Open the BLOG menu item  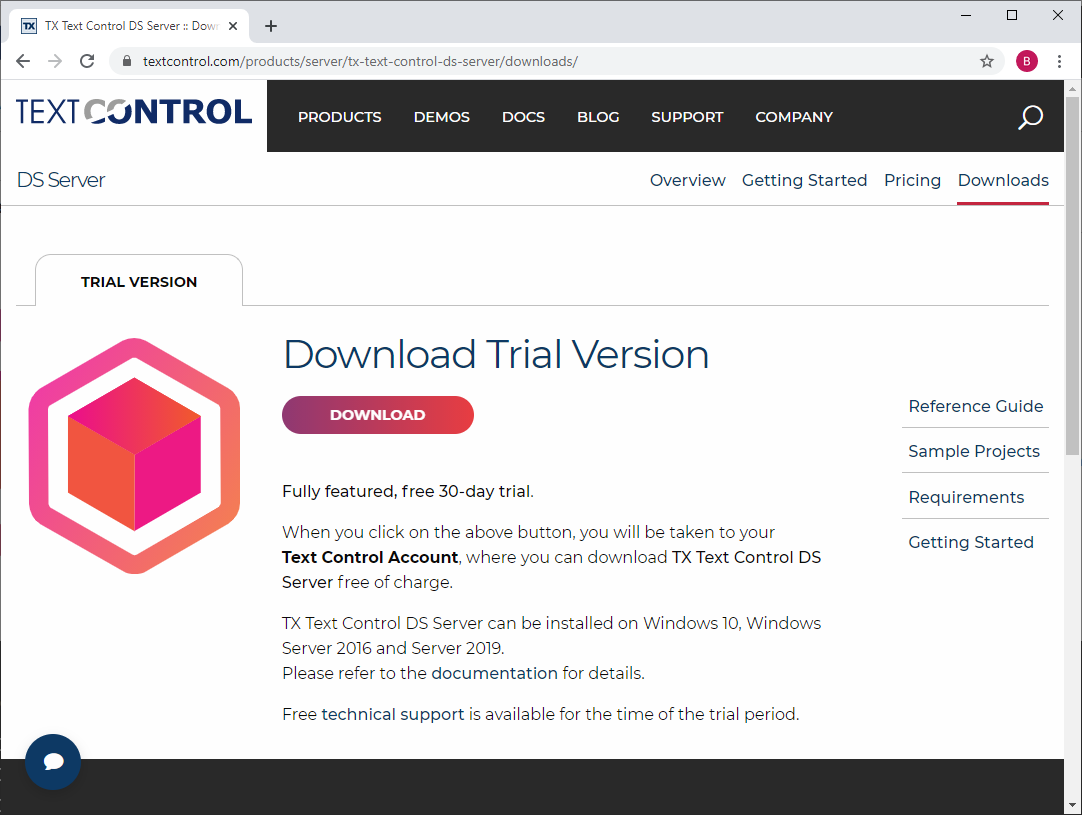[598, 117]
